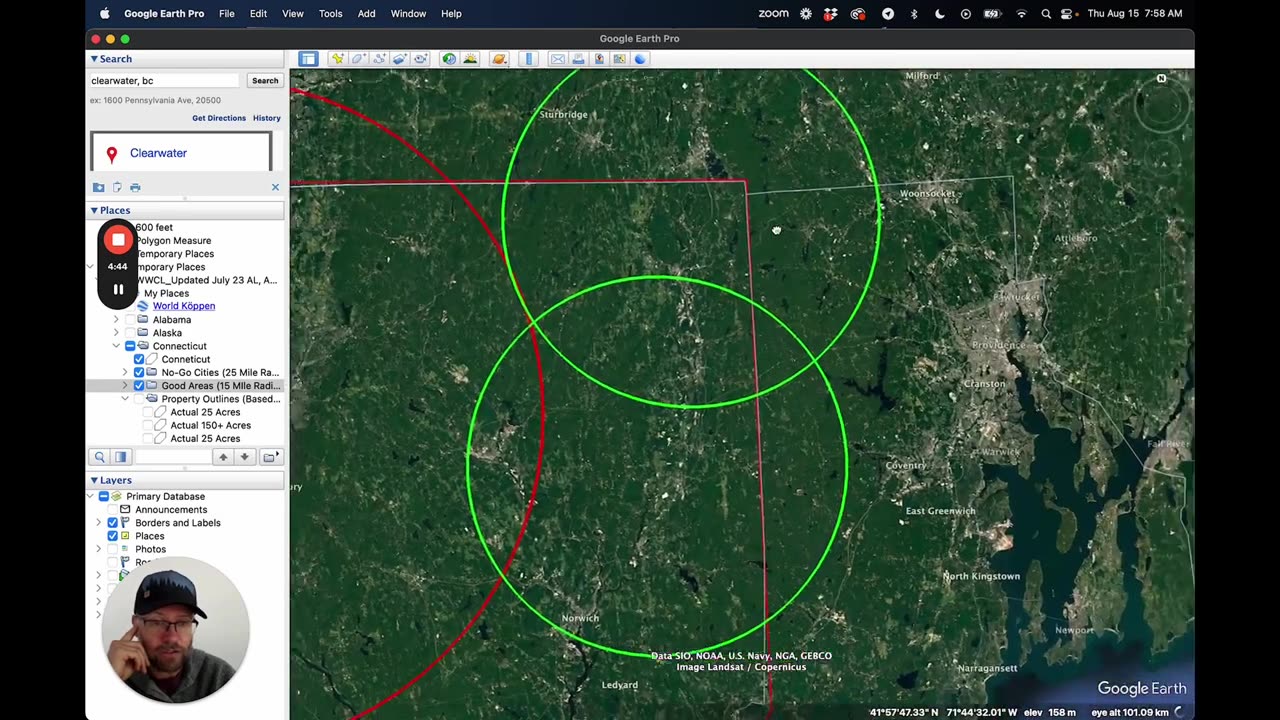This screenshot has width=1280, height=720.
Task: View the location in Google Maps
Action: coord(620,59)
